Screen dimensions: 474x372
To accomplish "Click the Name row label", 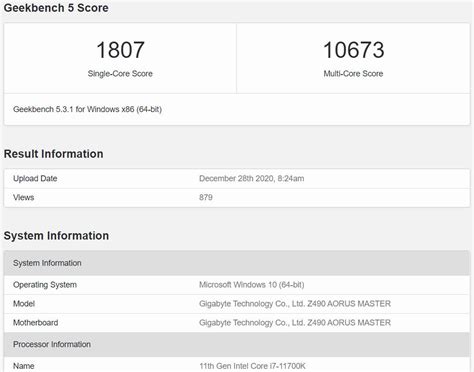I will (x=24, y=366).
